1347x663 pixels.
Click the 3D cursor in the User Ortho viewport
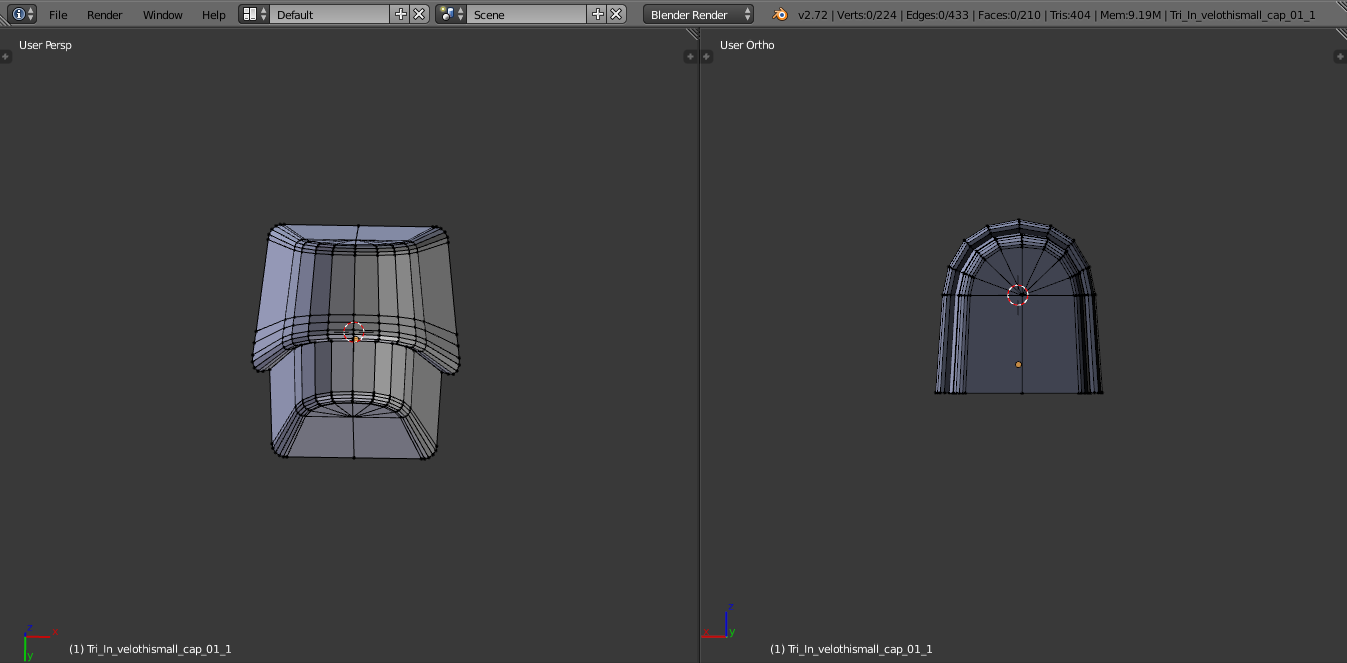[1017, 295]
